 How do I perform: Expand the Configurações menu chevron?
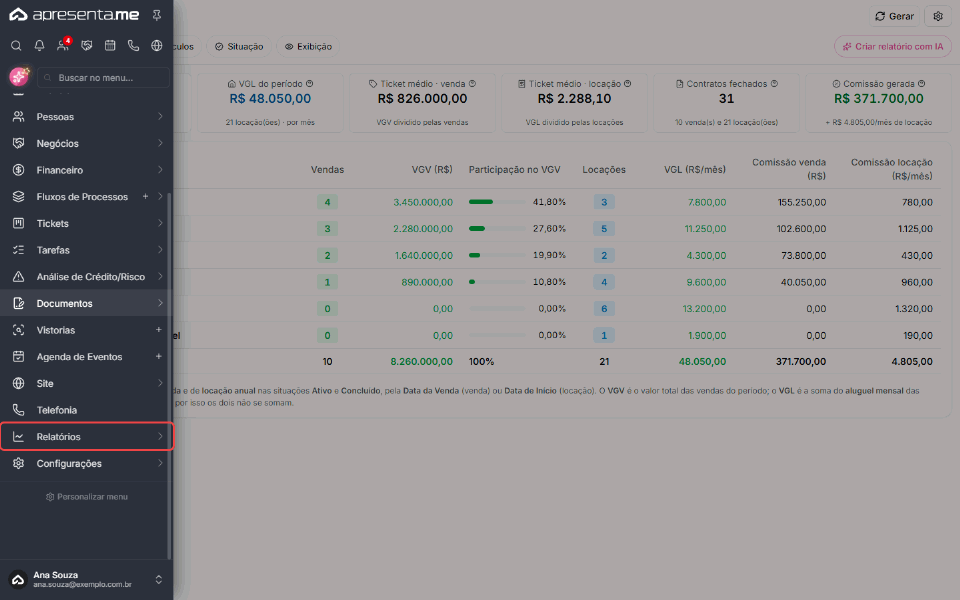click(x=160, y=463)
